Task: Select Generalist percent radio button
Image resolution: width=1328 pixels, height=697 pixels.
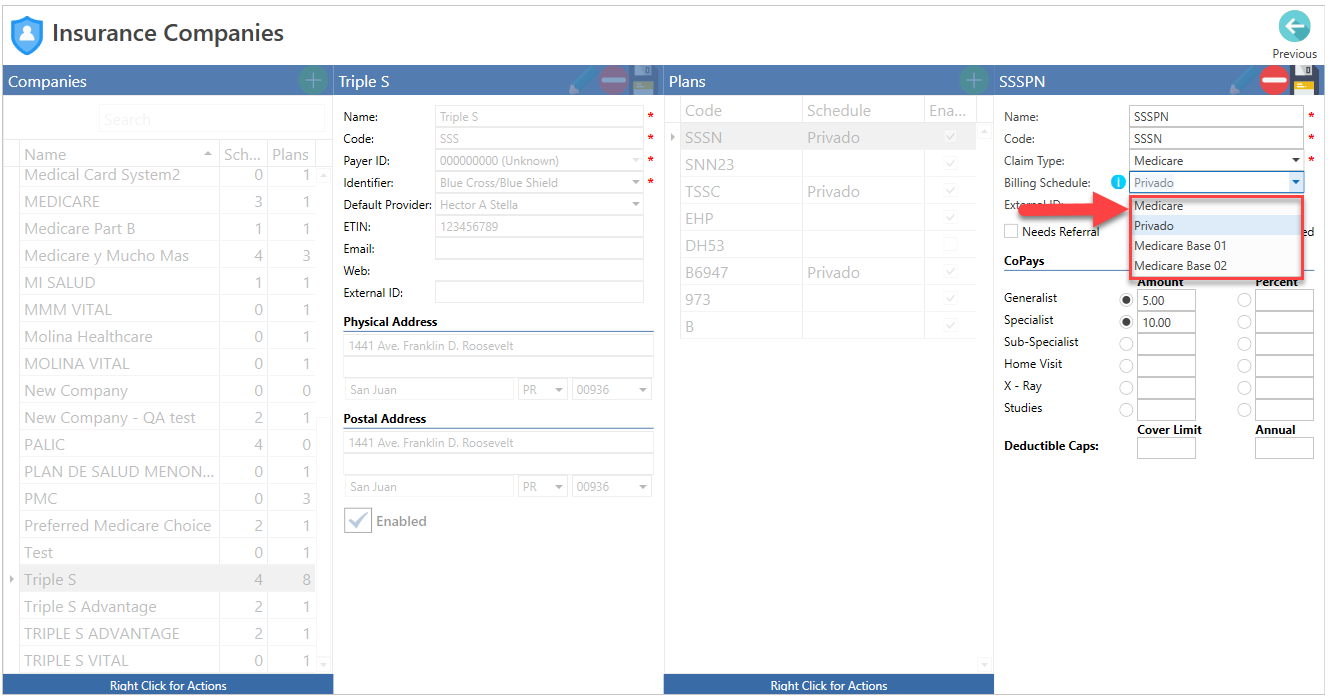Action: pyautogui.click(x=1245, y=299)
